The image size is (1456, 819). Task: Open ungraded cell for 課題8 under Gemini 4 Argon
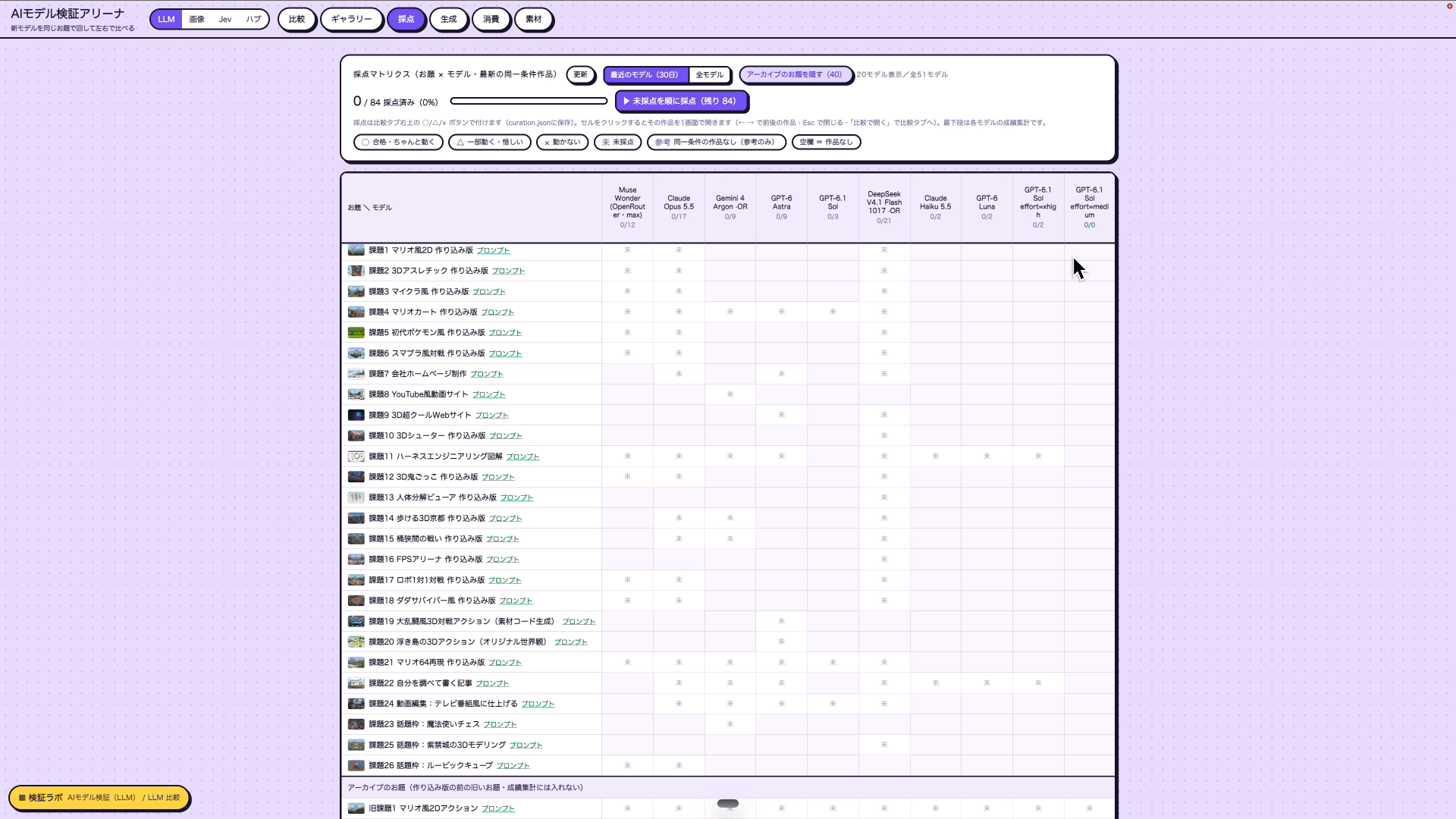pos(730,394)
